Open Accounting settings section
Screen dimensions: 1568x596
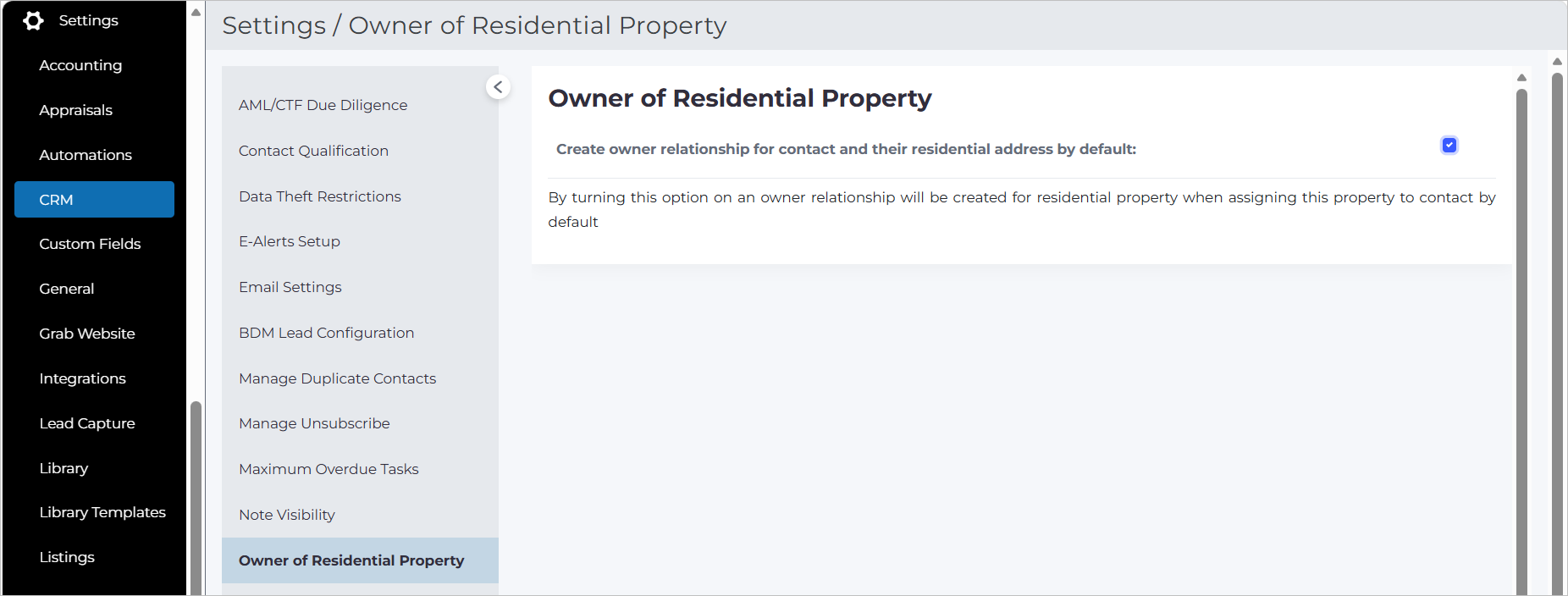[80, 65]
